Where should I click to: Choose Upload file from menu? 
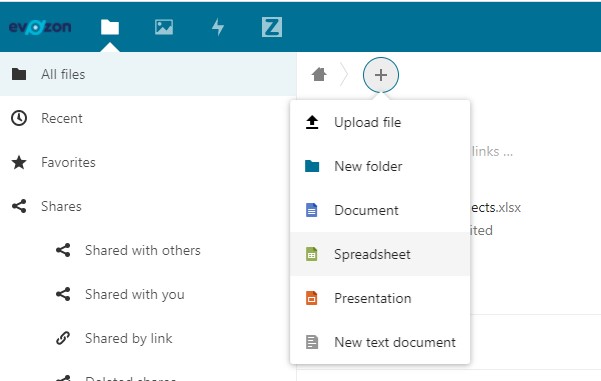coord(380,122)
